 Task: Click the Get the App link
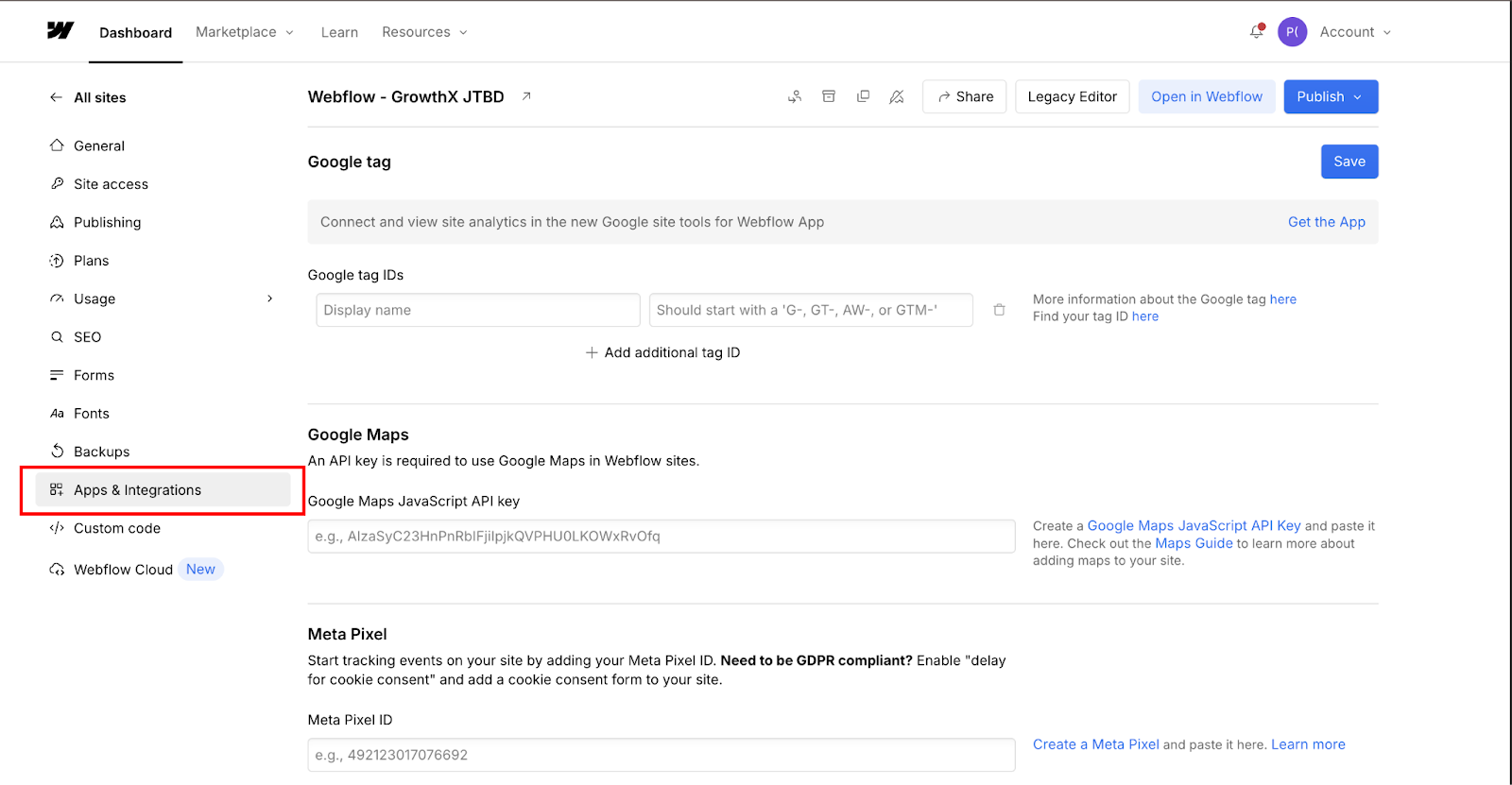[1326, 222]
